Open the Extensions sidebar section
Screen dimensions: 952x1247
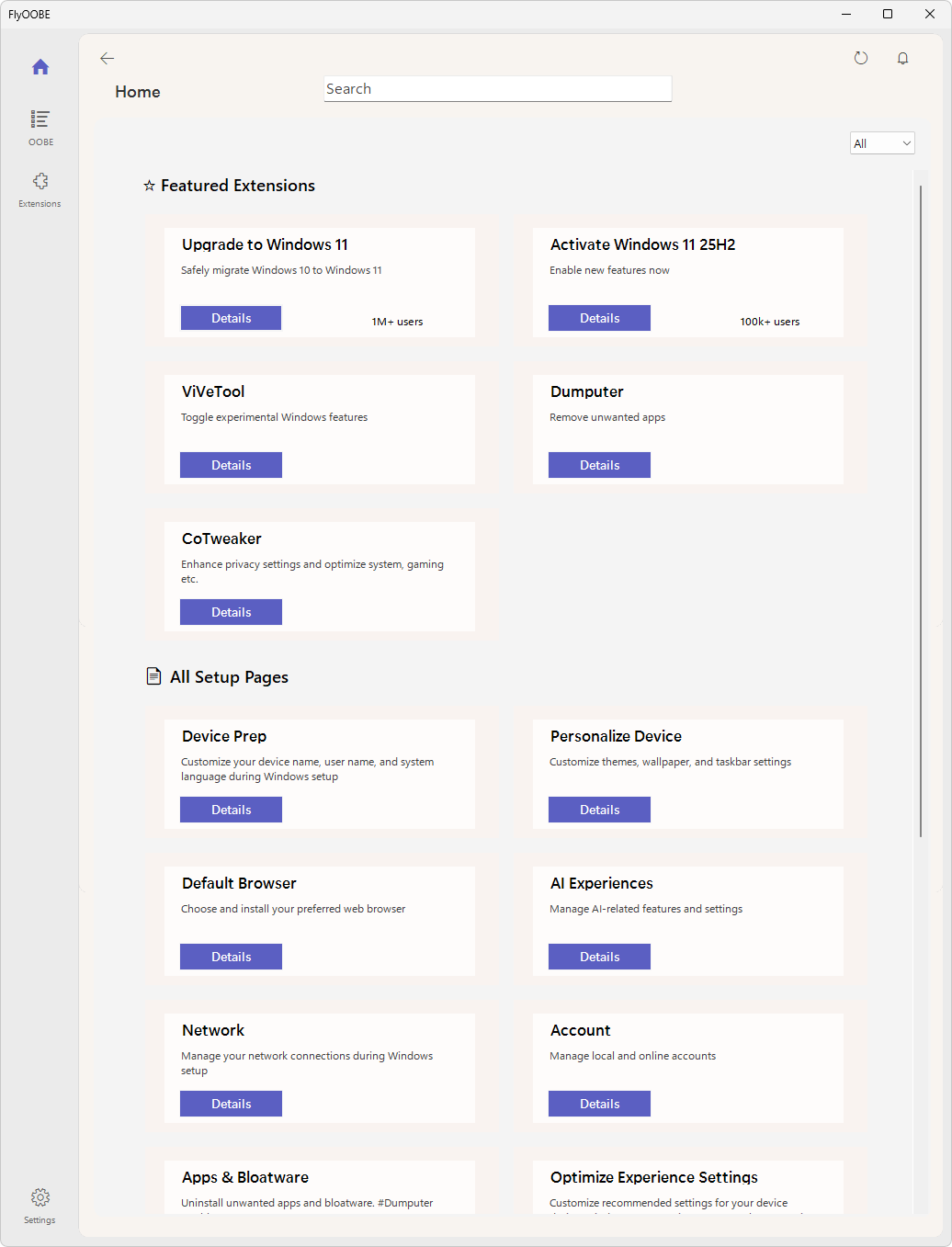pyautogui.click(x=40, y=189)
